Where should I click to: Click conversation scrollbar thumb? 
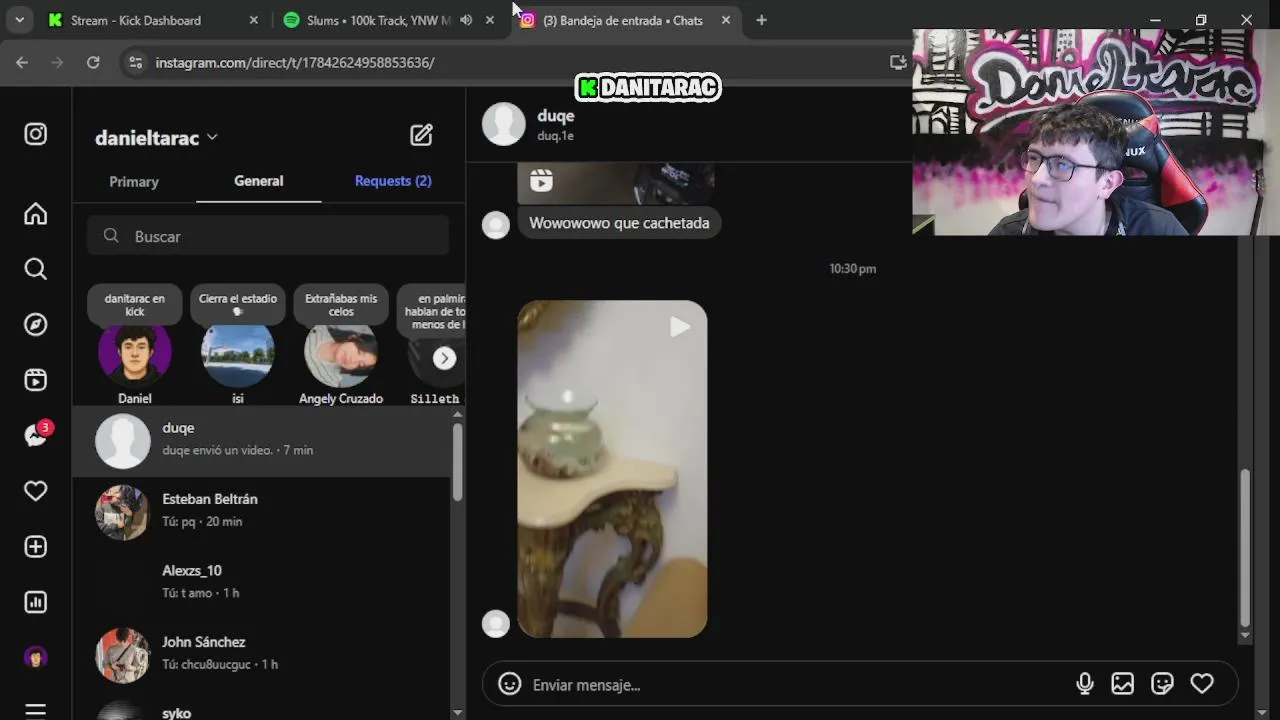[1245, 548]
